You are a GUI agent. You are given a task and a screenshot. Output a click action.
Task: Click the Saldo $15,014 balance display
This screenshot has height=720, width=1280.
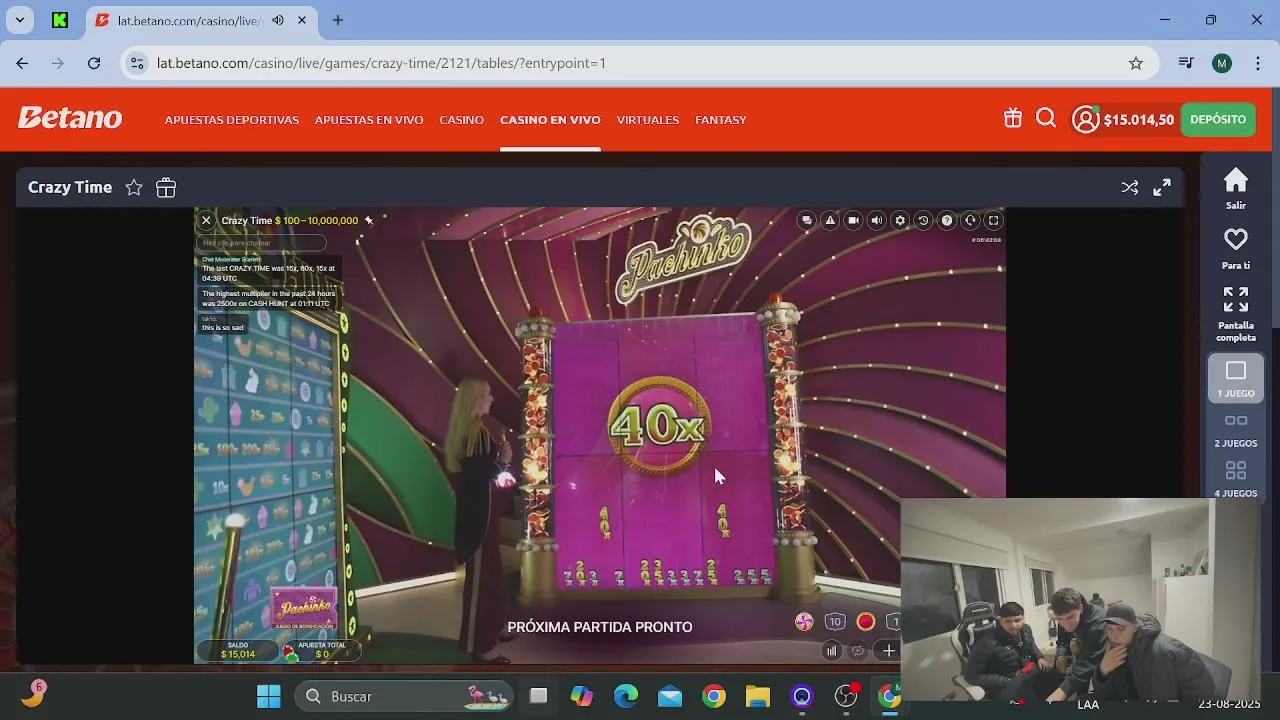[x=238, y=650]
